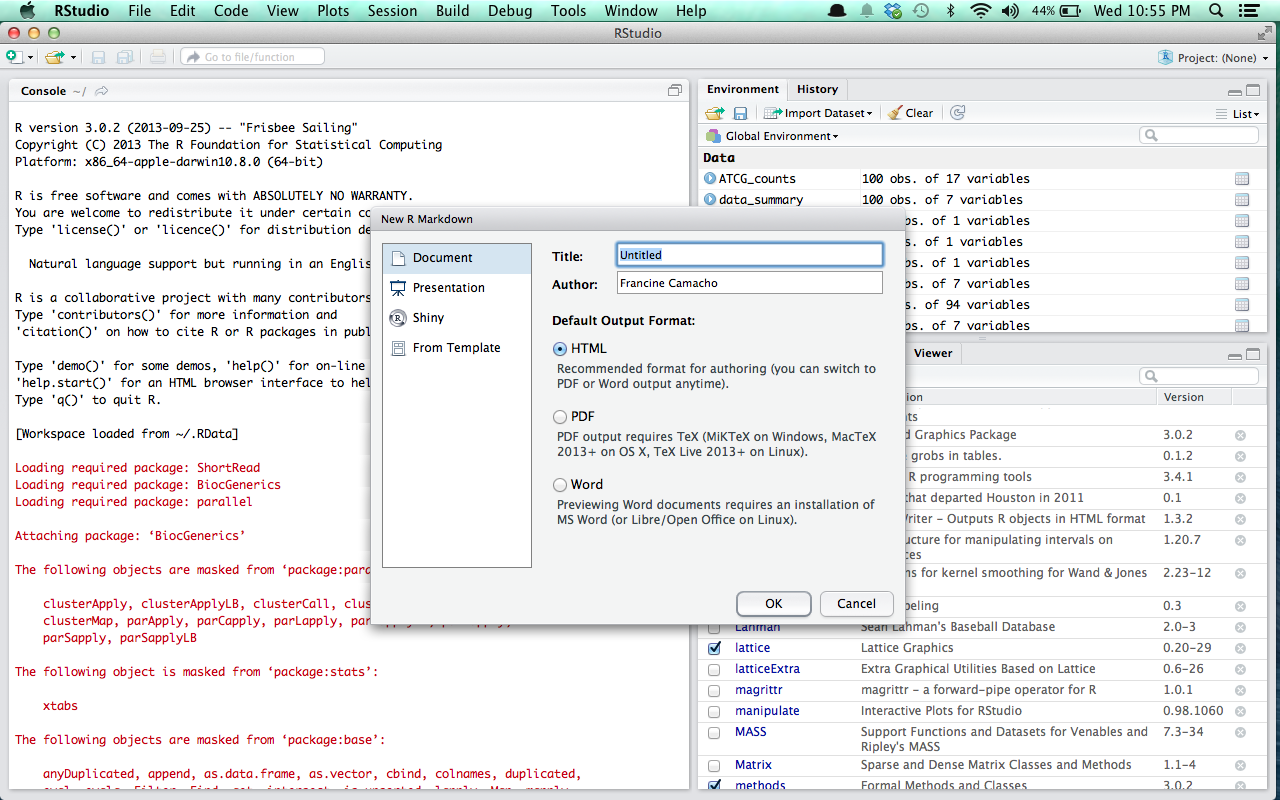
Task: Open the List view dropdown in Environment
Action: tap(1238, 114)
